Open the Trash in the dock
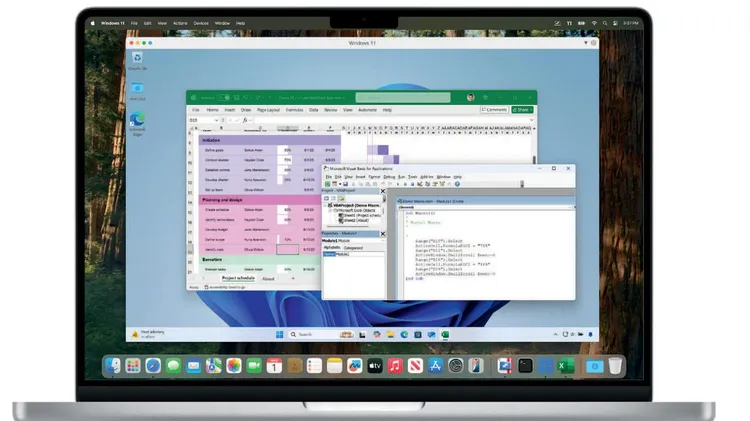This screenshot has height=421, width=750. 615,366
